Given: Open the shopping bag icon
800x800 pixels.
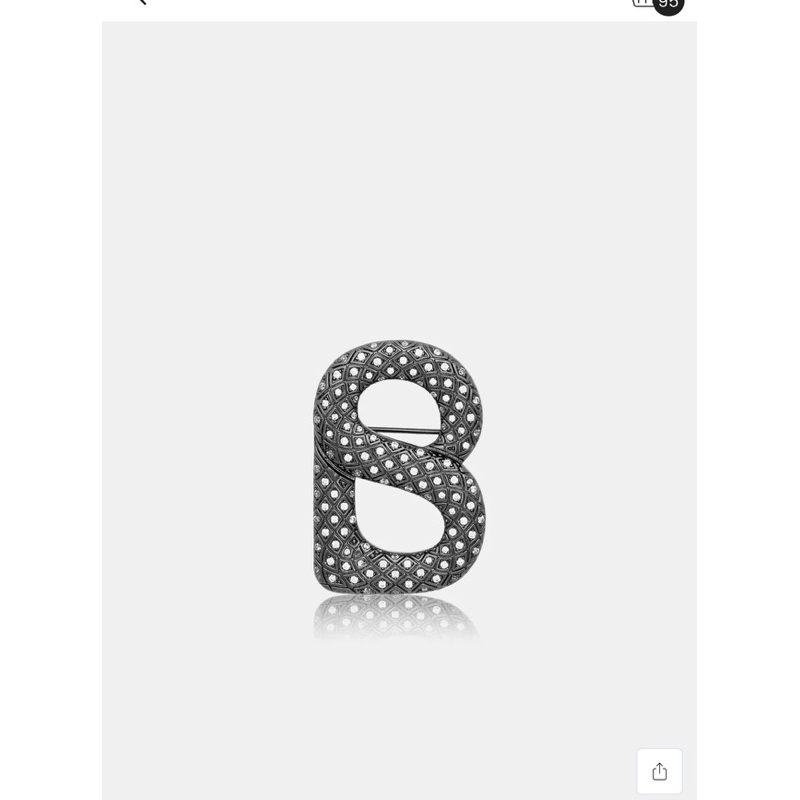Looking at the screenshot, I should click(x=642, y=3).
